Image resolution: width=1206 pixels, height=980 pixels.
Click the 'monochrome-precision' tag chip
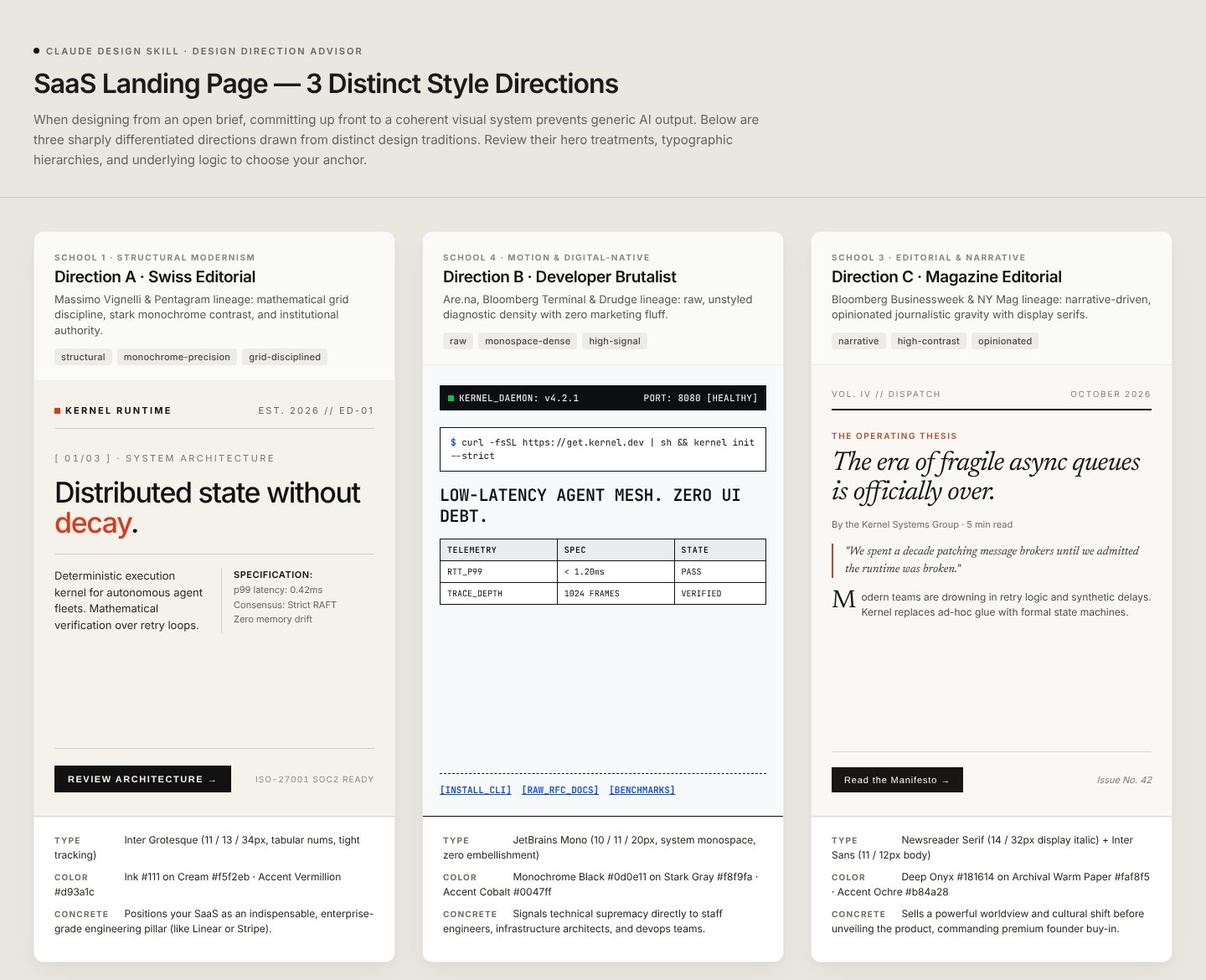tap(177, 357)
